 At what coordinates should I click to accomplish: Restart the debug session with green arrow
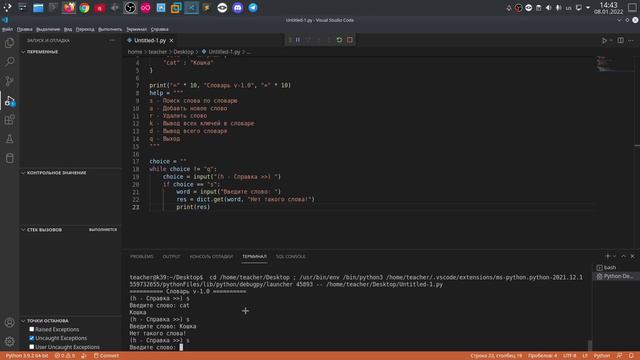pyautogui.click(x=339, y=40)
